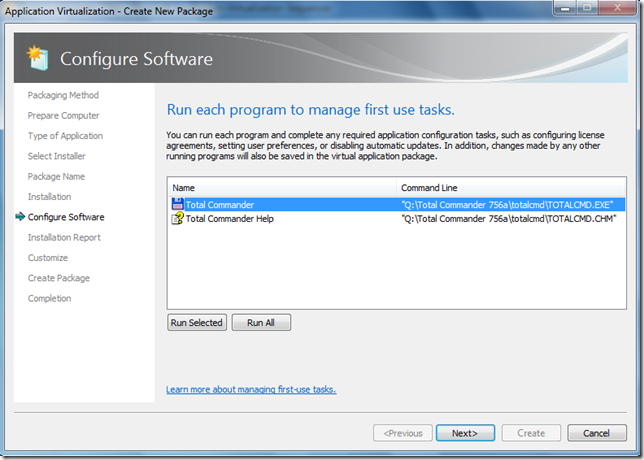The image size is (644, 460).
Task: Maximize the Create New Package window
Action: (588, 8)
